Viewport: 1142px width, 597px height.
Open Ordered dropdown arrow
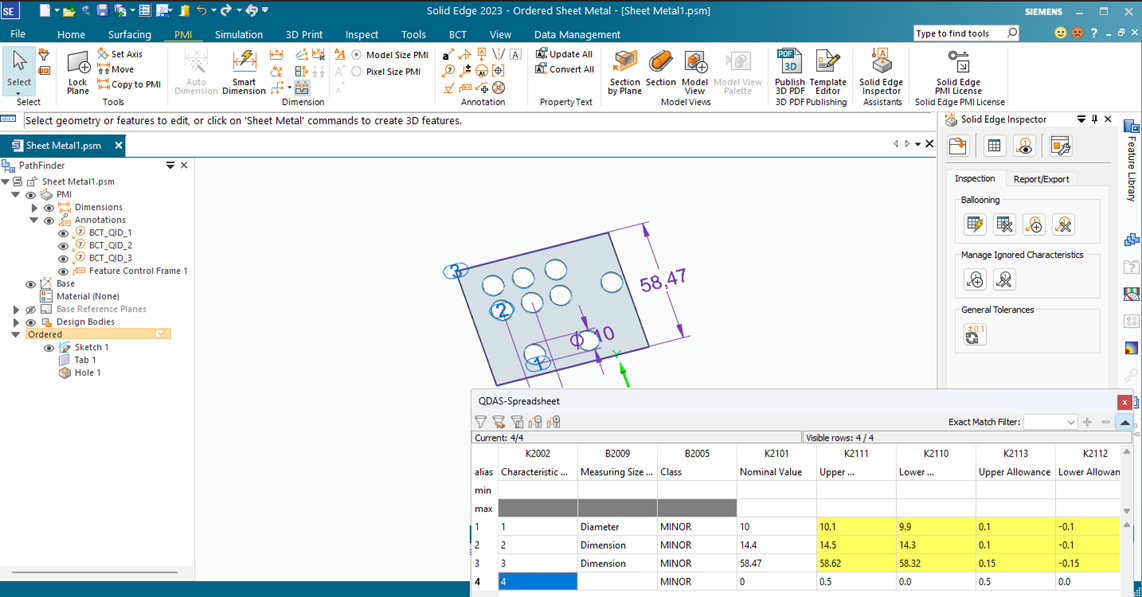[161, 334]
